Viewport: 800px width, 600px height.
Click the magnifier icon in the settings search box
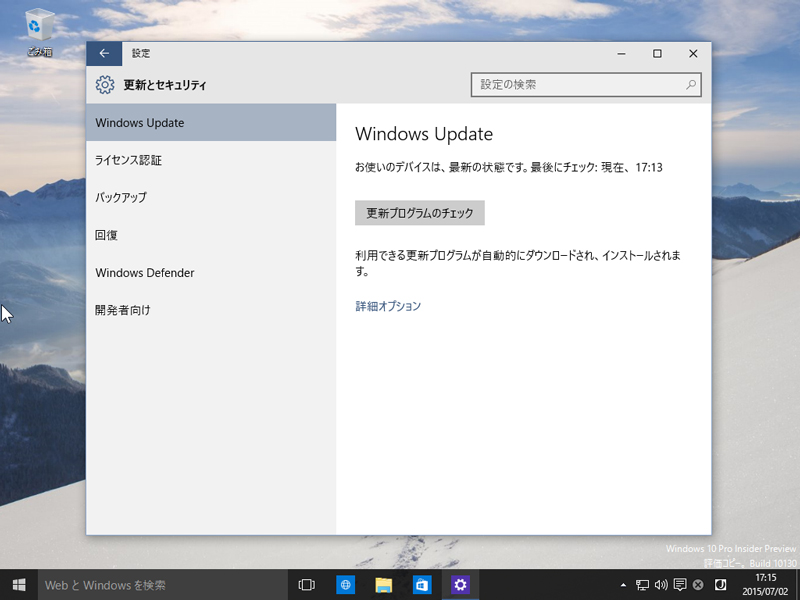(691, 85)
